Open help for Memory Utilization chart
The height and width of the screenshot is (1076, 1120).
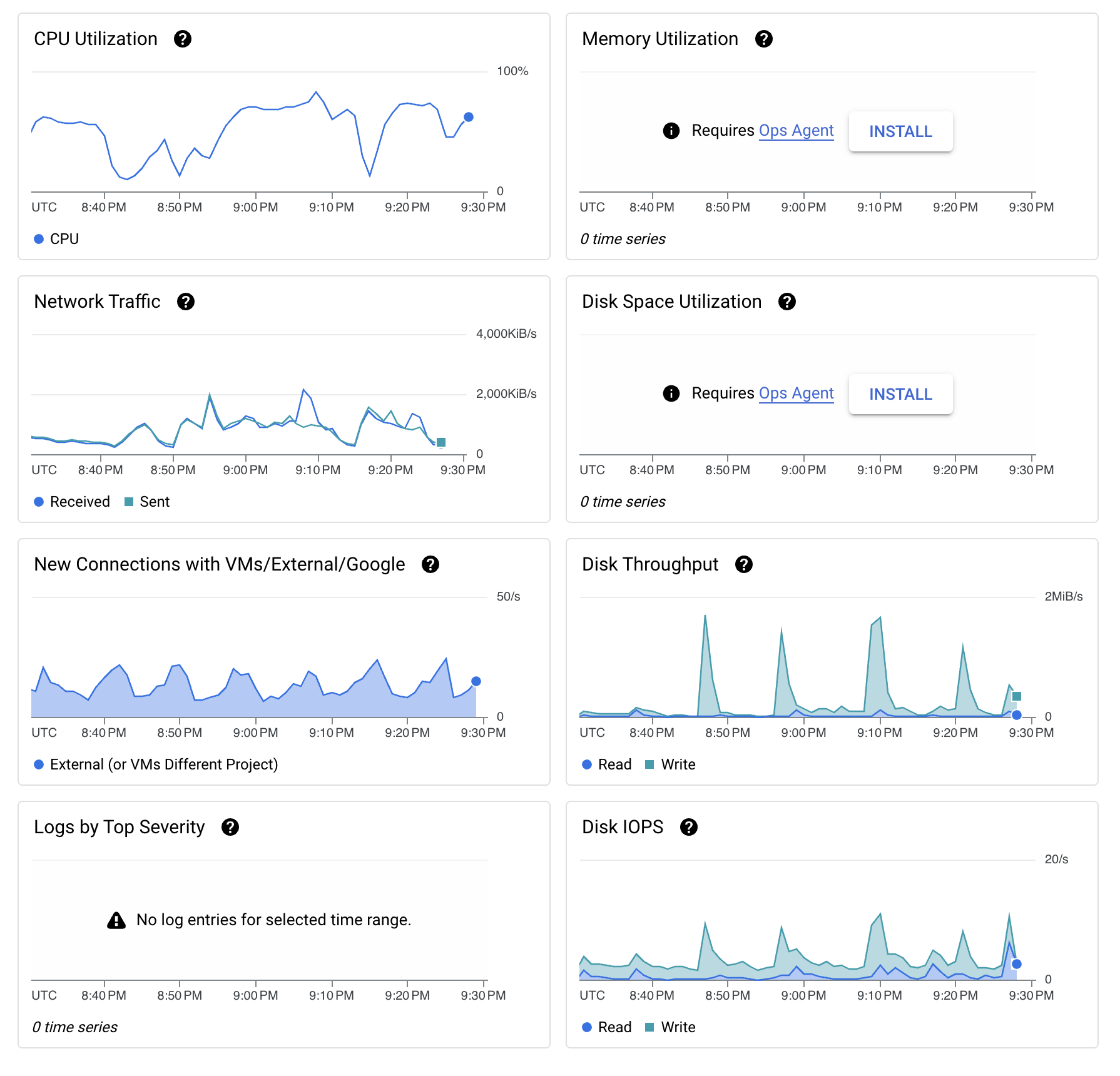coord(763,39)
